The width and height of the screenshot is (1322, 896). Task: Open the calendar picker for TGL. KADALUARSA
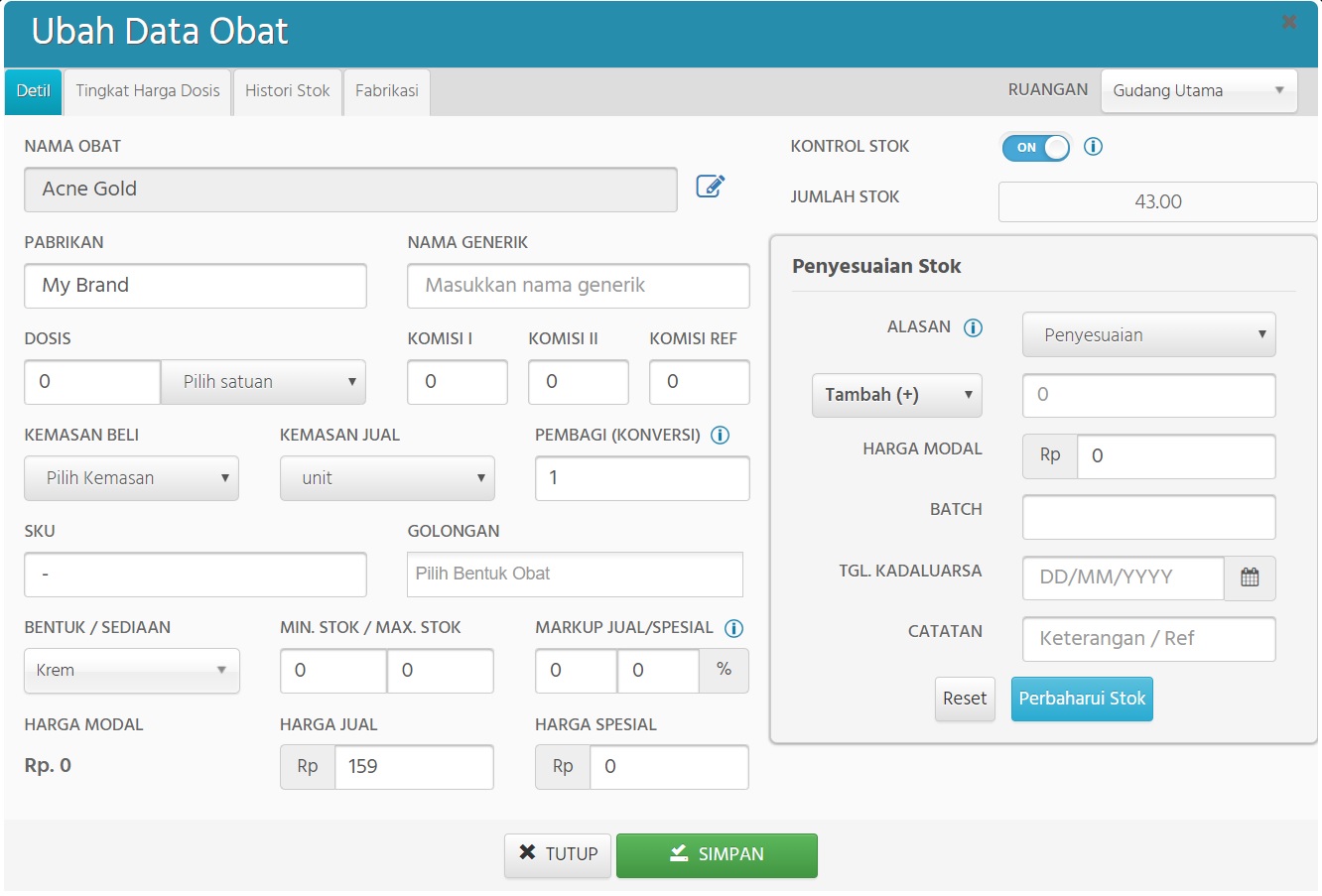point(1250,578)
